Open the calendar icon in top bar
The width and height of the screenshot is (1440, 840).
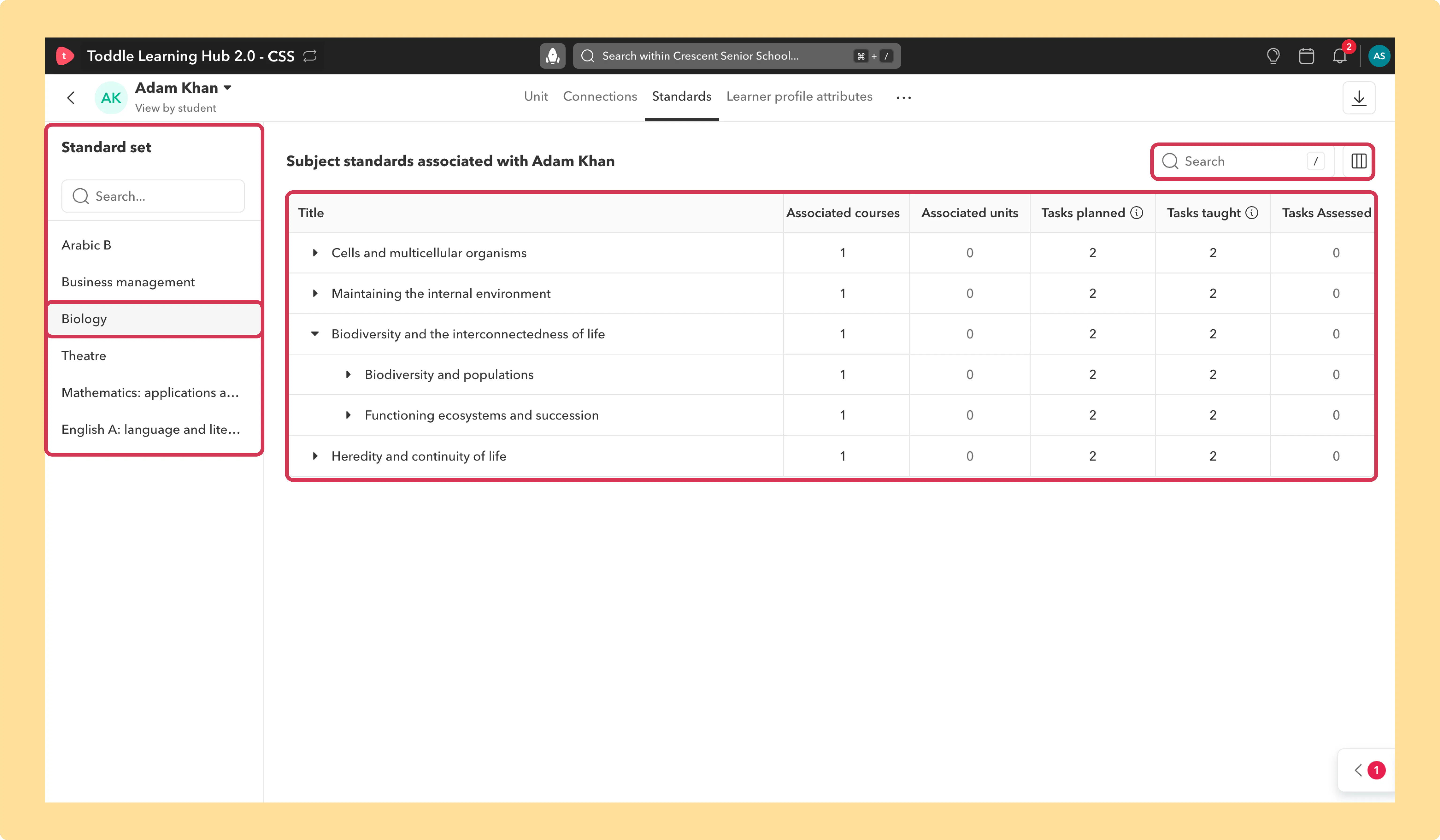(x=1306, y=56)
